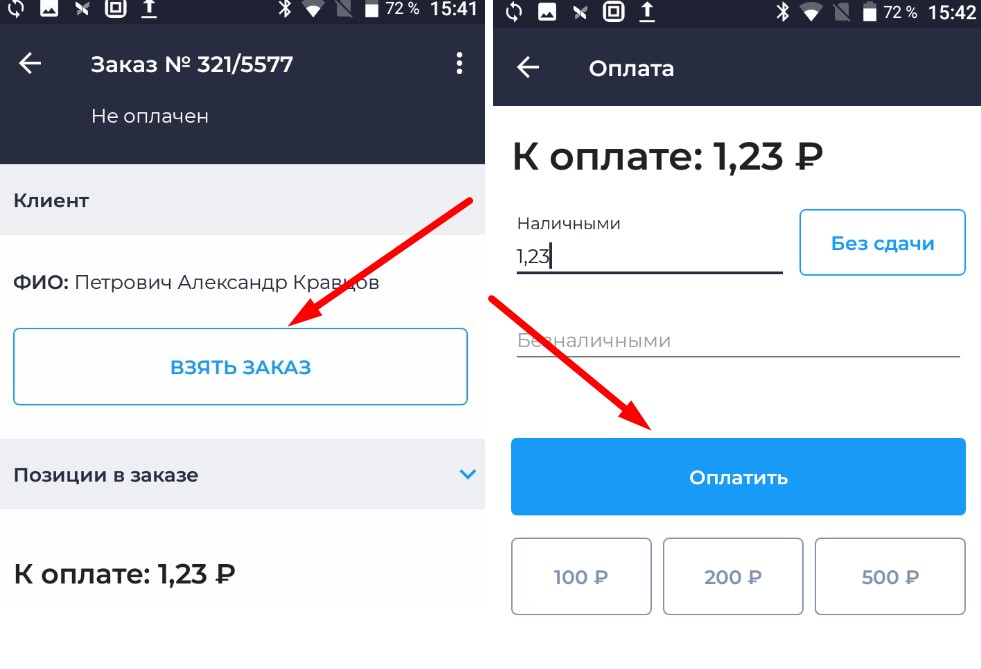Tap Bluetooth icon in right status bar
Image resolution: width=981 pixels, height=669 pixels.
783,11
